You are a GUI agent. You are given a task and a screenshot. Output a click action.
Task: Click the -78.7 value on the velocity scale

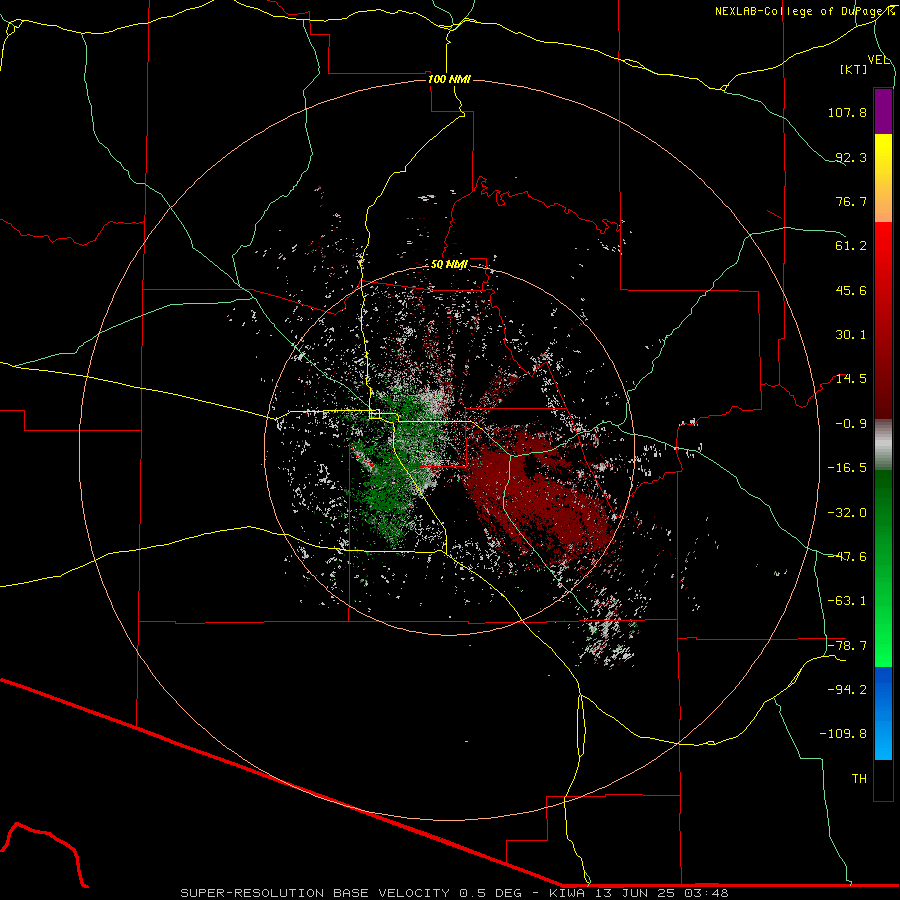[847, 646]
